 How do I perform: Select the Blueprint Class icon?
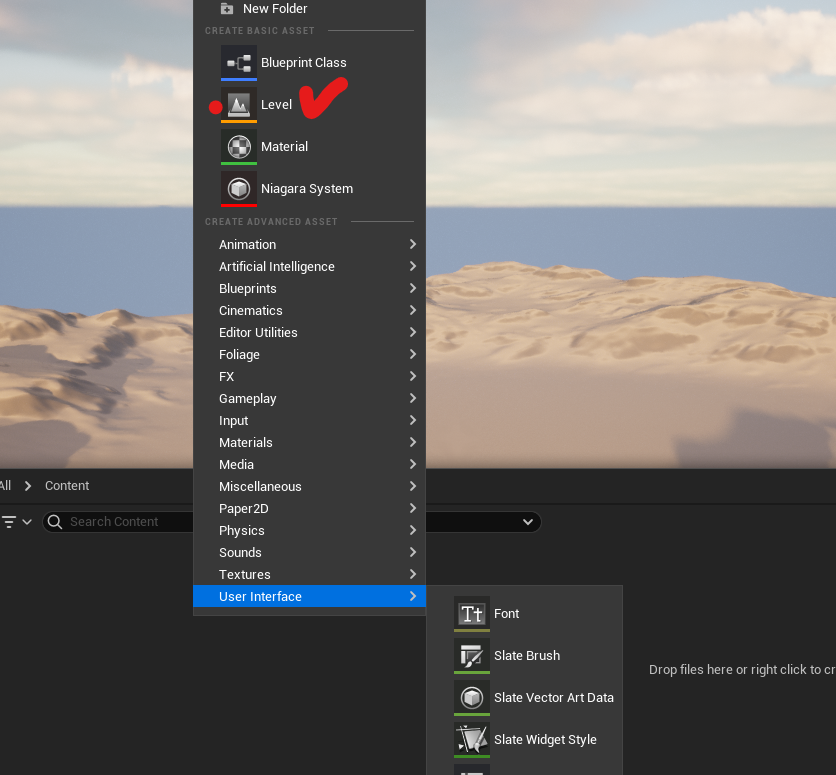pyautogui.click(x=239, y=63)
